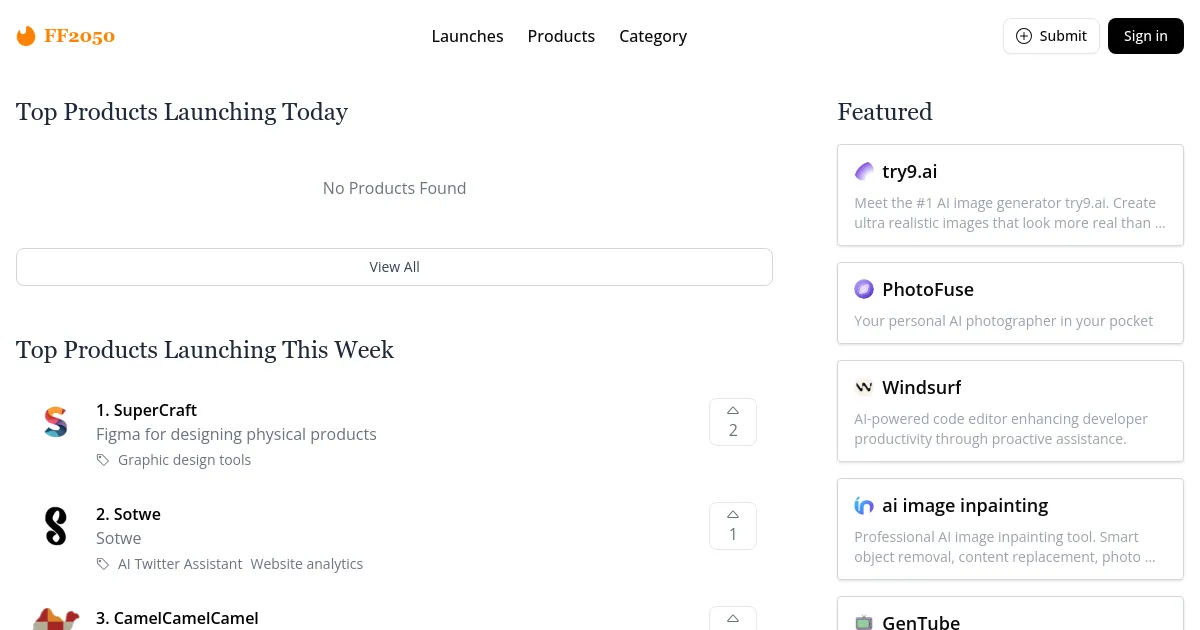Click the Sotwe product logo
This screenshot has width=1200, height=630.
pos(56,526)
